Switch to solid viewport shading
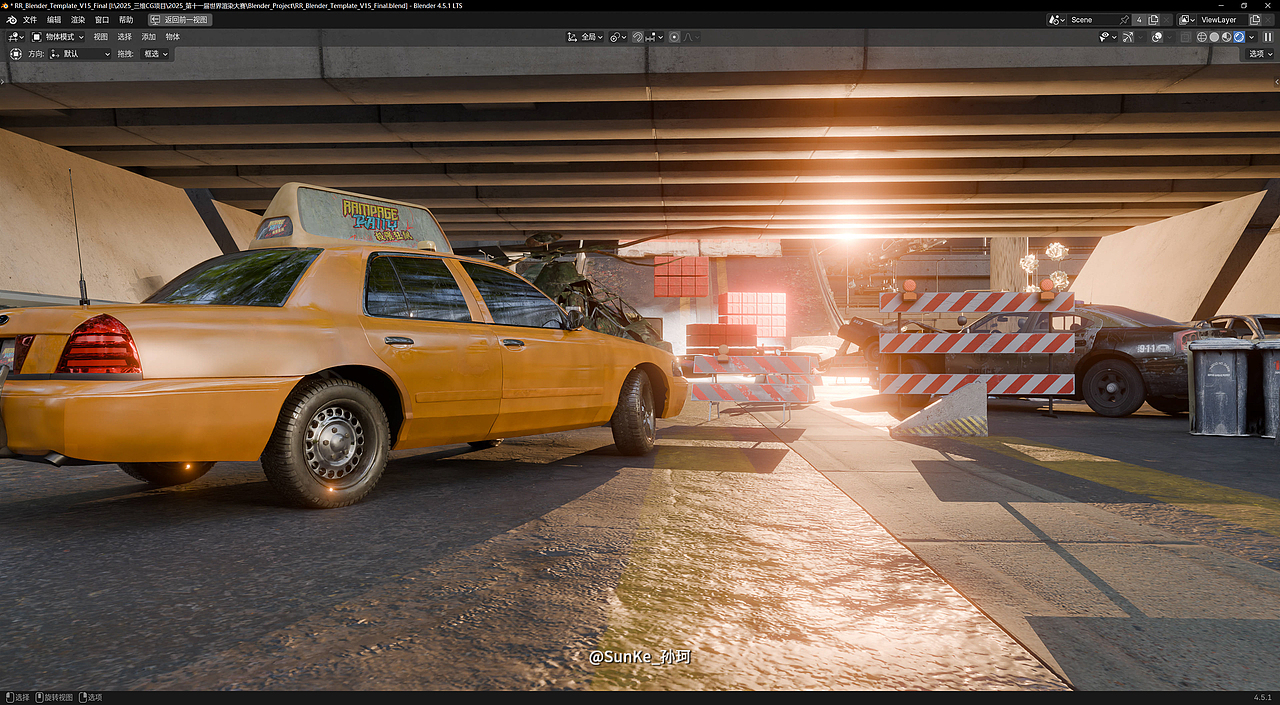 [1214, 37]
